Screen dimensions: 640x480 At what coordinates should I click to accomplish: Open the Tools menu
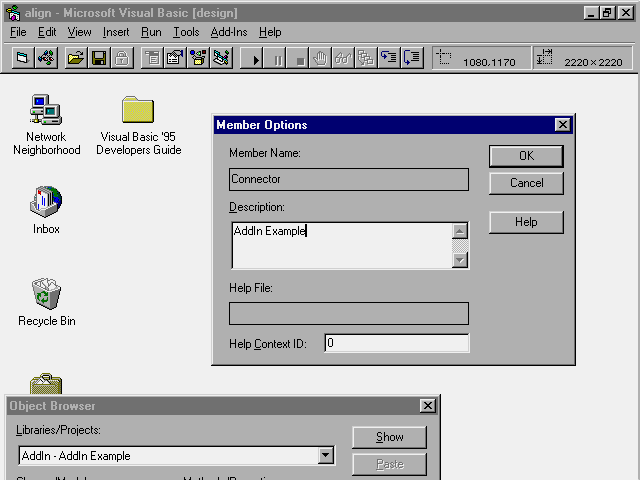186,32
